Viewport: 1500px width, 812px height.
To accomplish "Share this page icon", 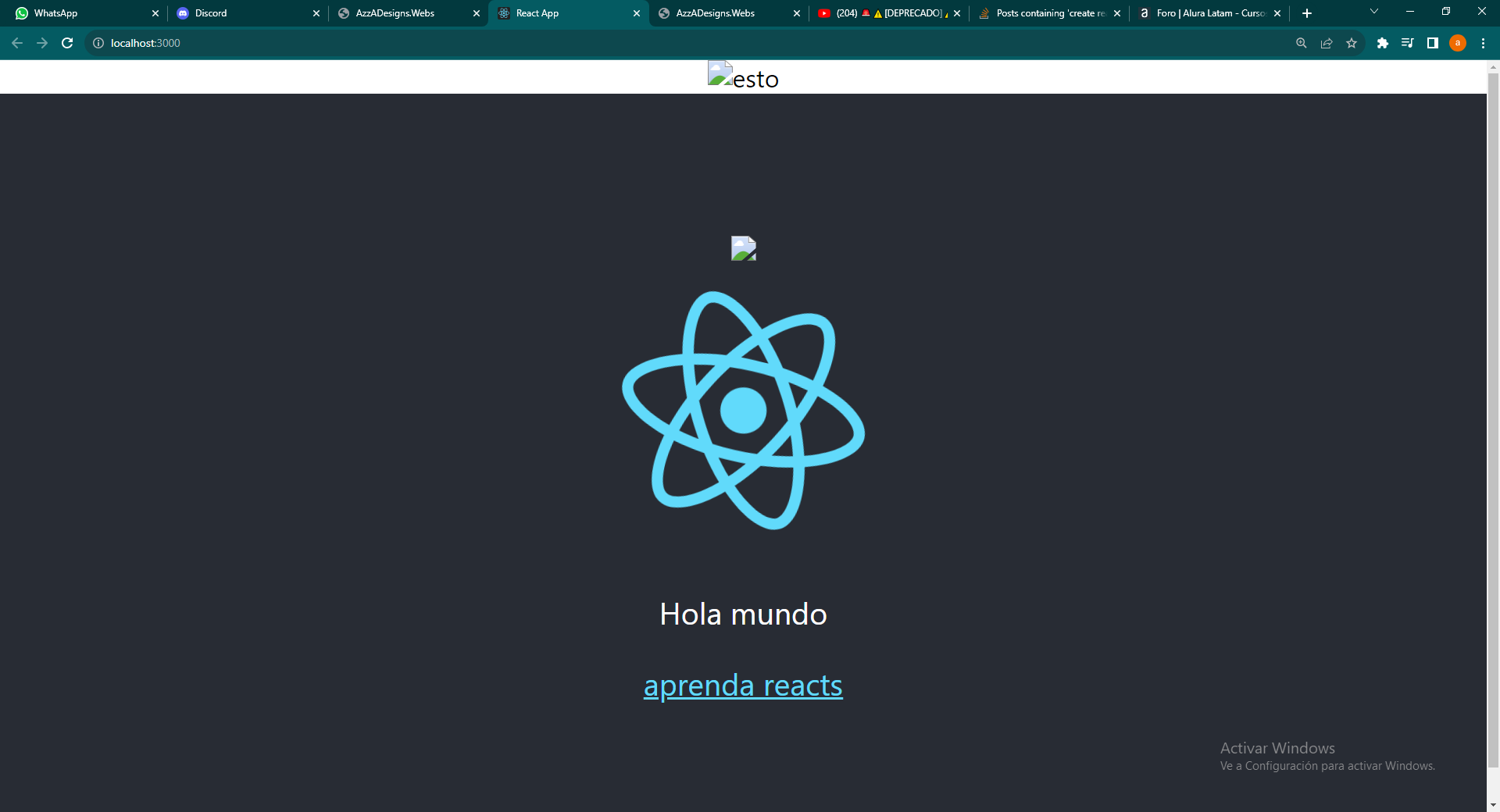I will 1327,43.
